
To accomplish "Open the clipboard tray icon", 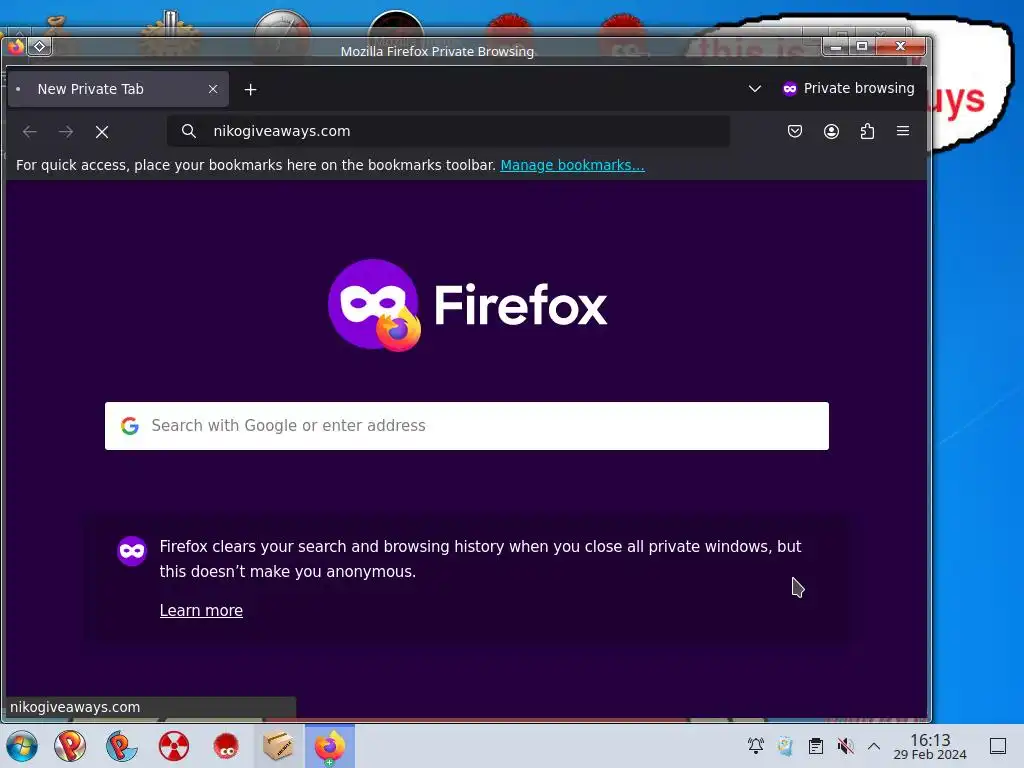I will coord(816,746).
